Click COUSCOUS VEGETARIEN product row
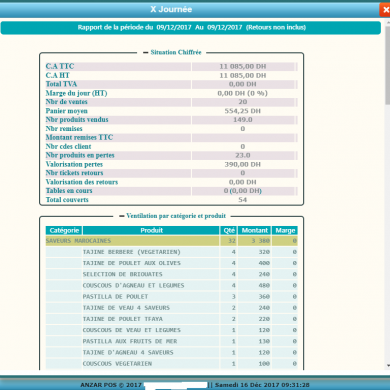This screenshot has height=390, width=390. point(172,364)
